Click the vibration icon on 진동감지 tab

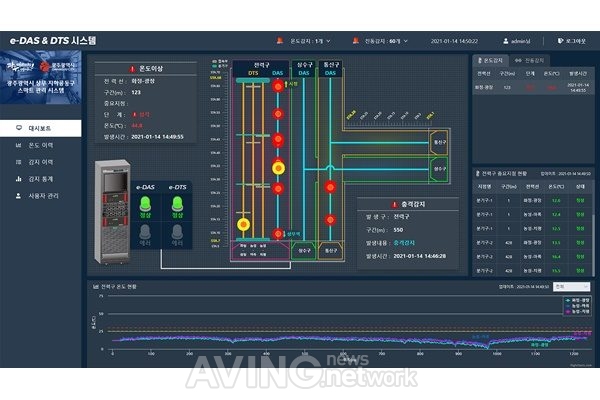click(x=518, y=60)
